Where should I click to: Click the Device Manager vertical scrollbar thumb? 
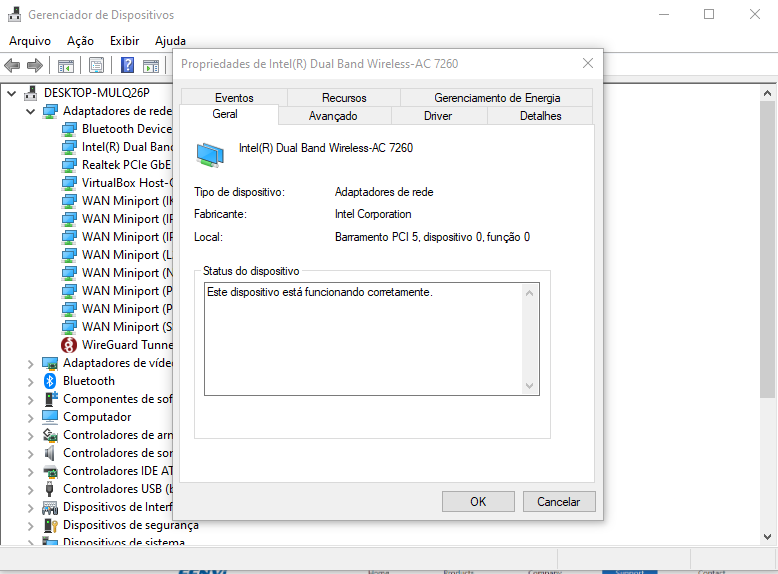(767, 249)
